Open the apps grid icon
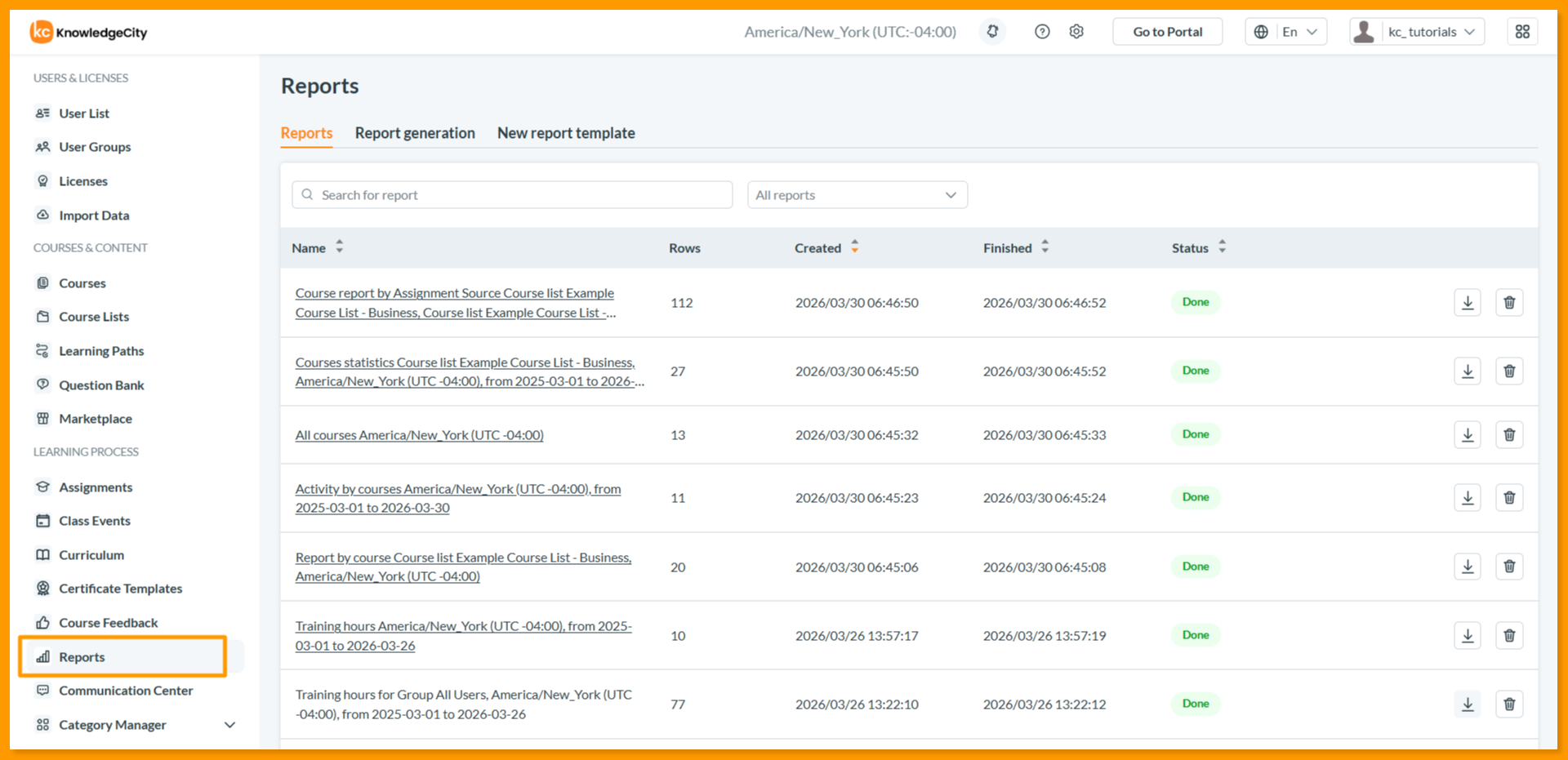The height and width of the screenshot is (760, 1568). (x=1522, y=32)
